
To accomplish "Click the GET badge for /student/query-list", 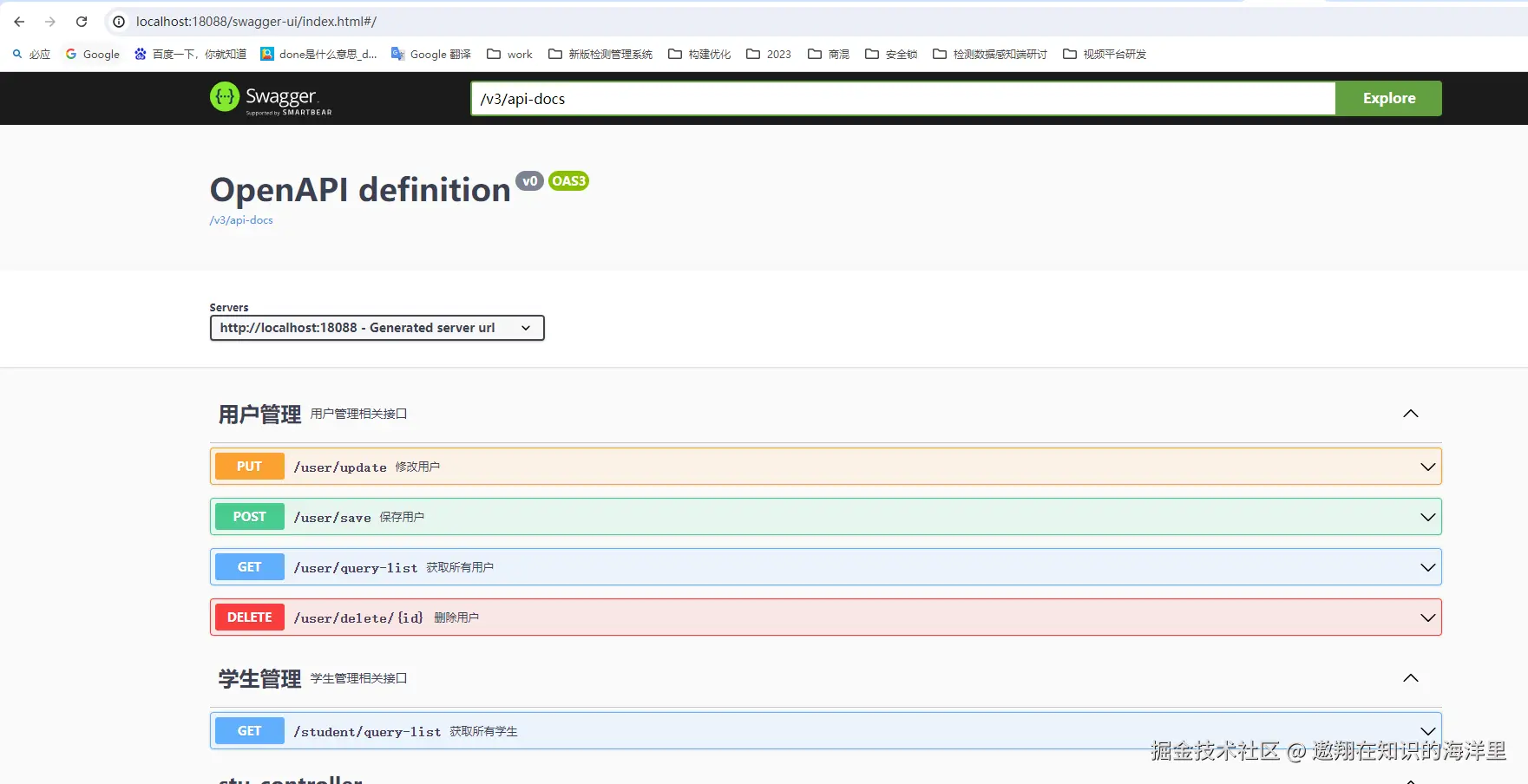I will click(249, 731).
